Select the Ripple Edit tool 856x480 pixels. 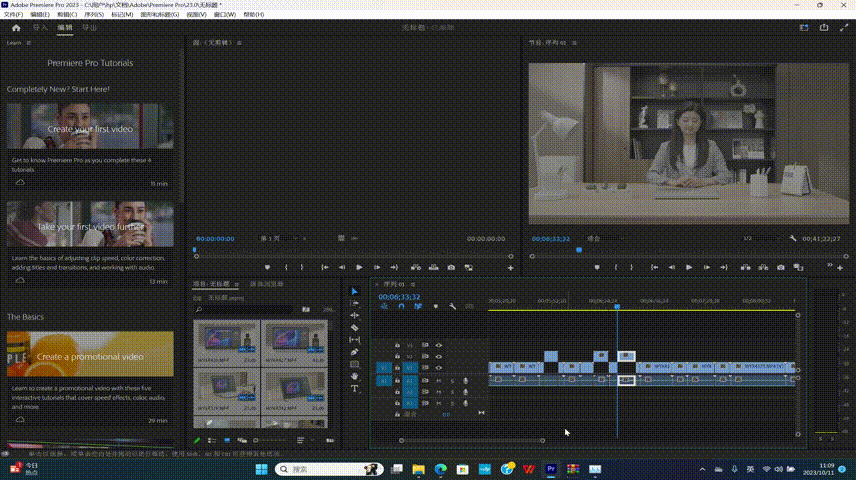pyautogui.click(x=354, y=316)
